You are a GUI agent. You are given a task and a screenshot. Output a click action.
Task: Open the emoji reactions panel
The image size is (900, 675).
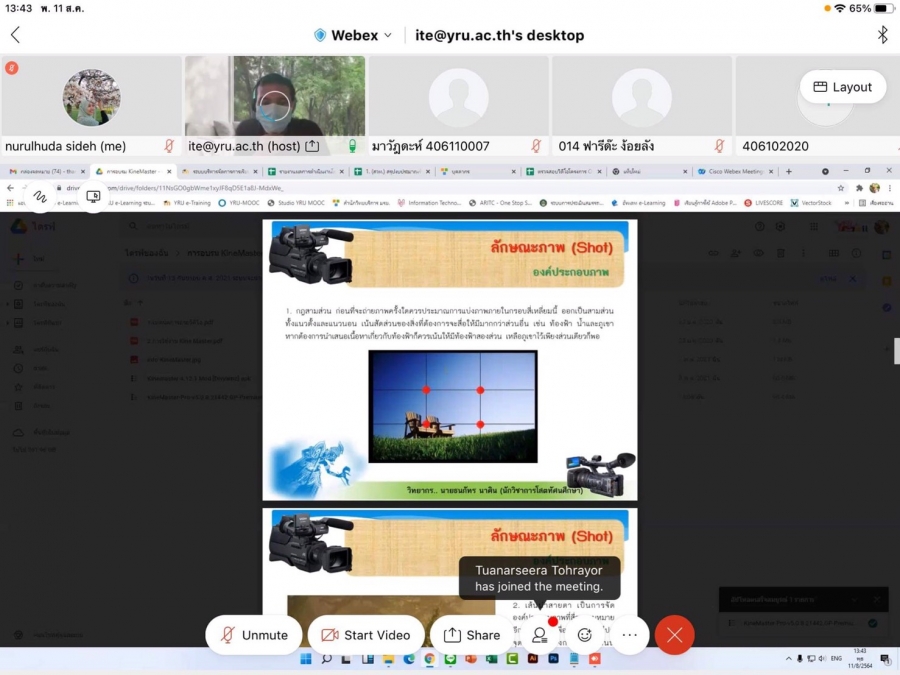click(x=585, y=635)
